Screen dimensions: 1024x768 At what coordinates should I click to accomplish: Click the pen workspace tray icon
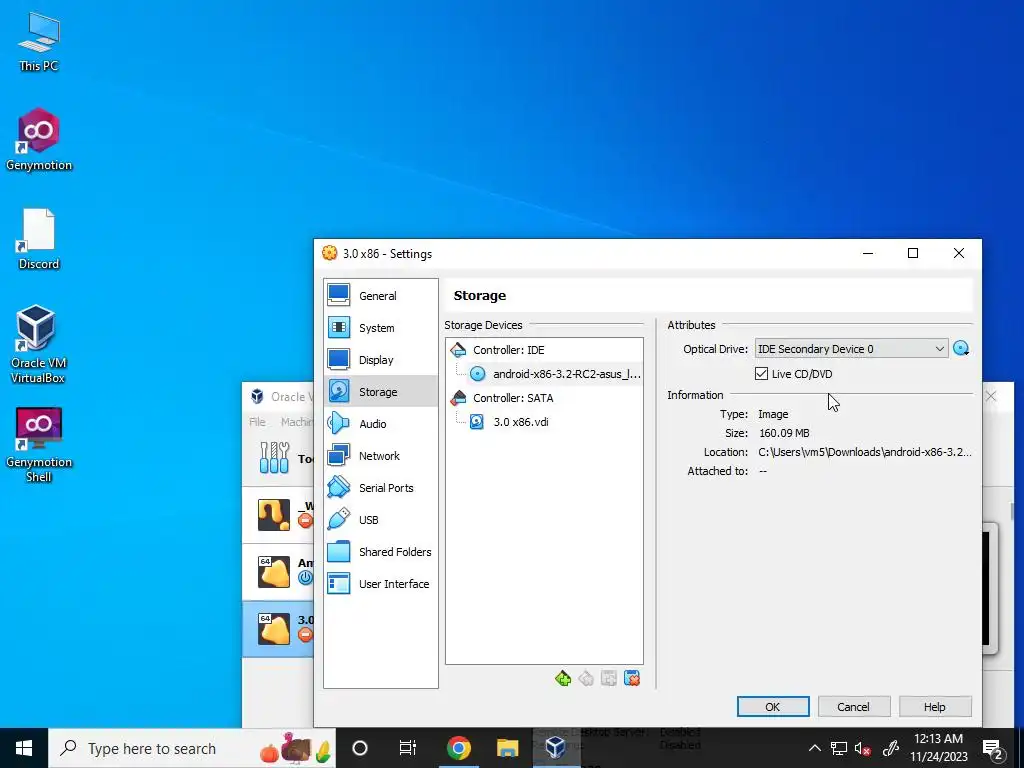point(891,748)
